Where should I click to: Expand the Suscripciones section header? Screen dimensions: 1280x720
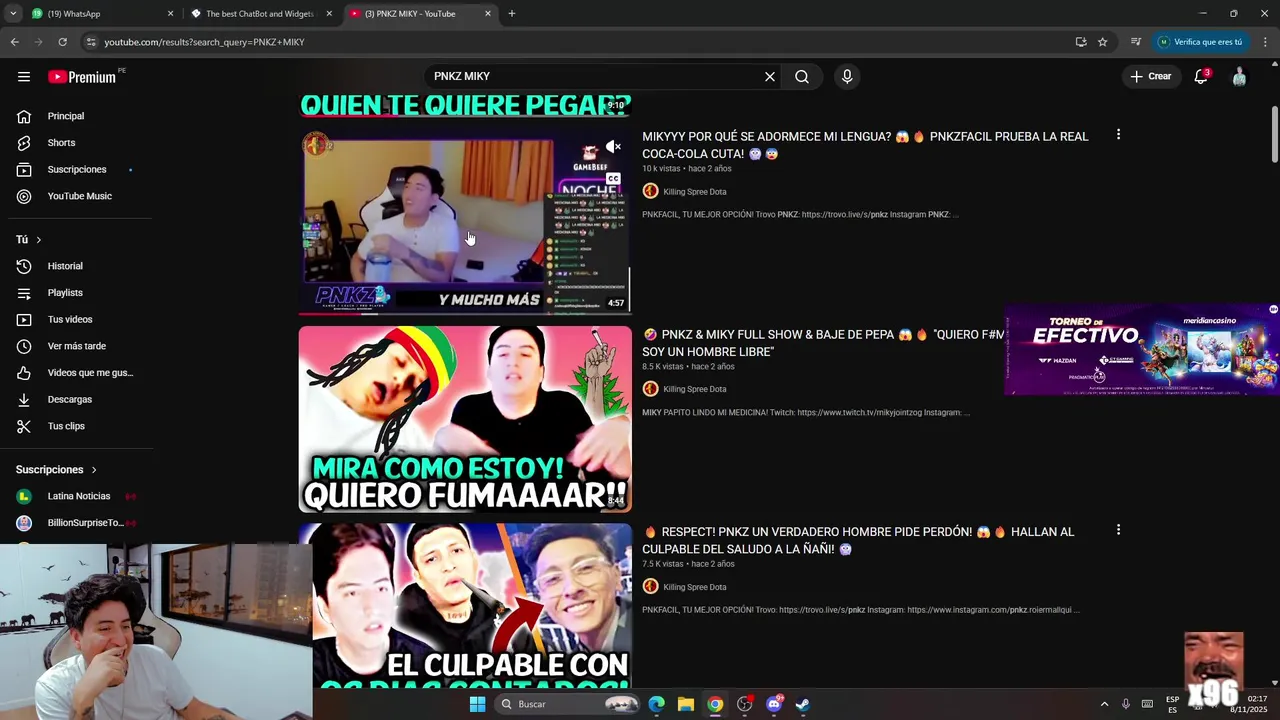[57, 470]
